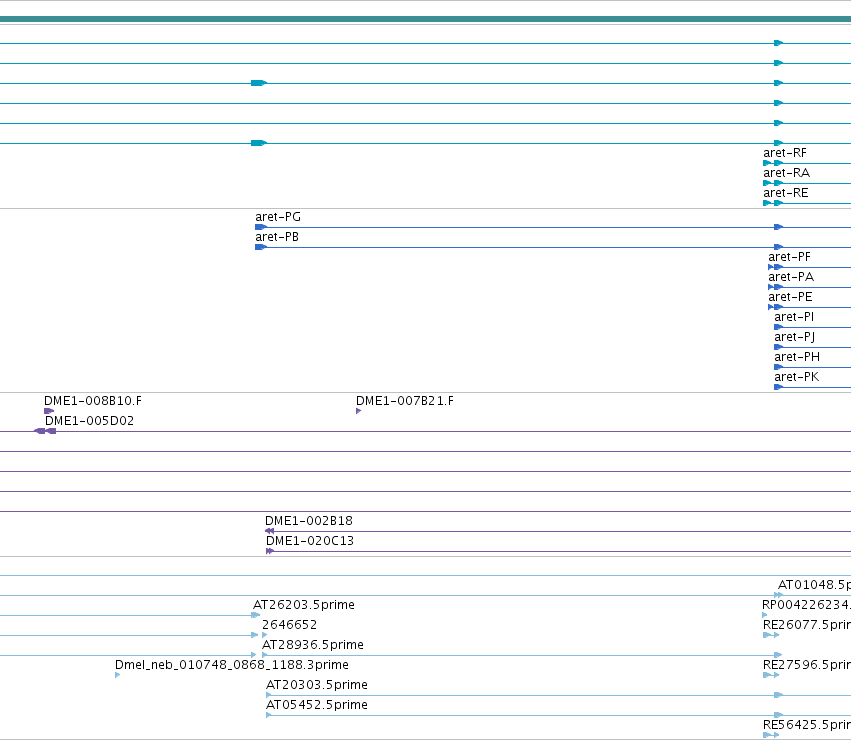Click the aret-PG protein label
Image resolution: width=851 pixels, height=740 pixels.
278,217
